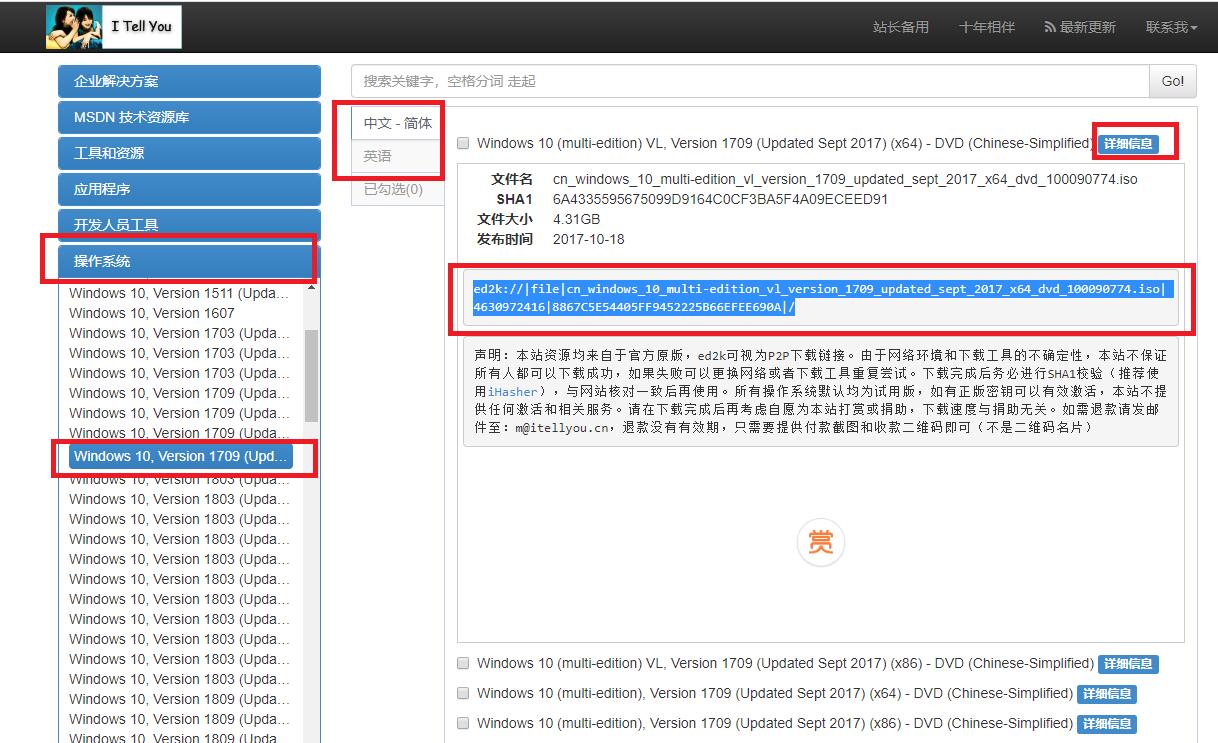Click the RSS icon beside 最新更新
The height and width of the screenshot is (743, 1218).
click(1049, 27)
